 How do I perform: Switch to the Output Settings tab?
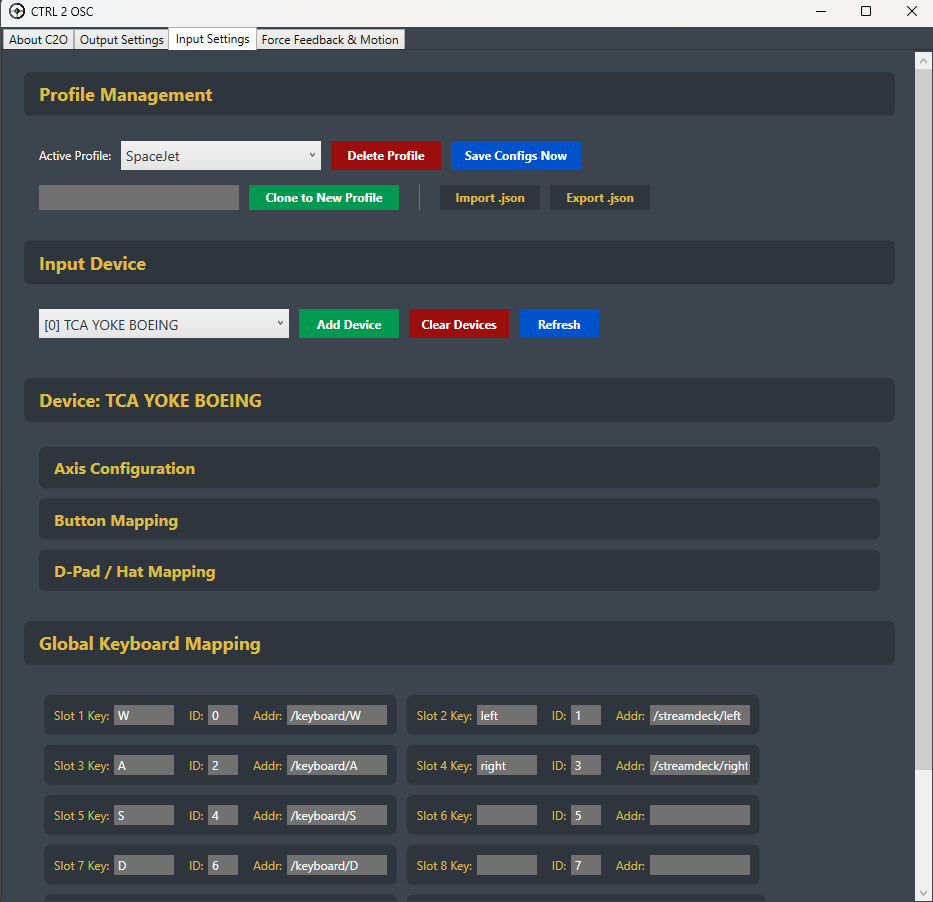pyautogui.click(x=121, y=39)
